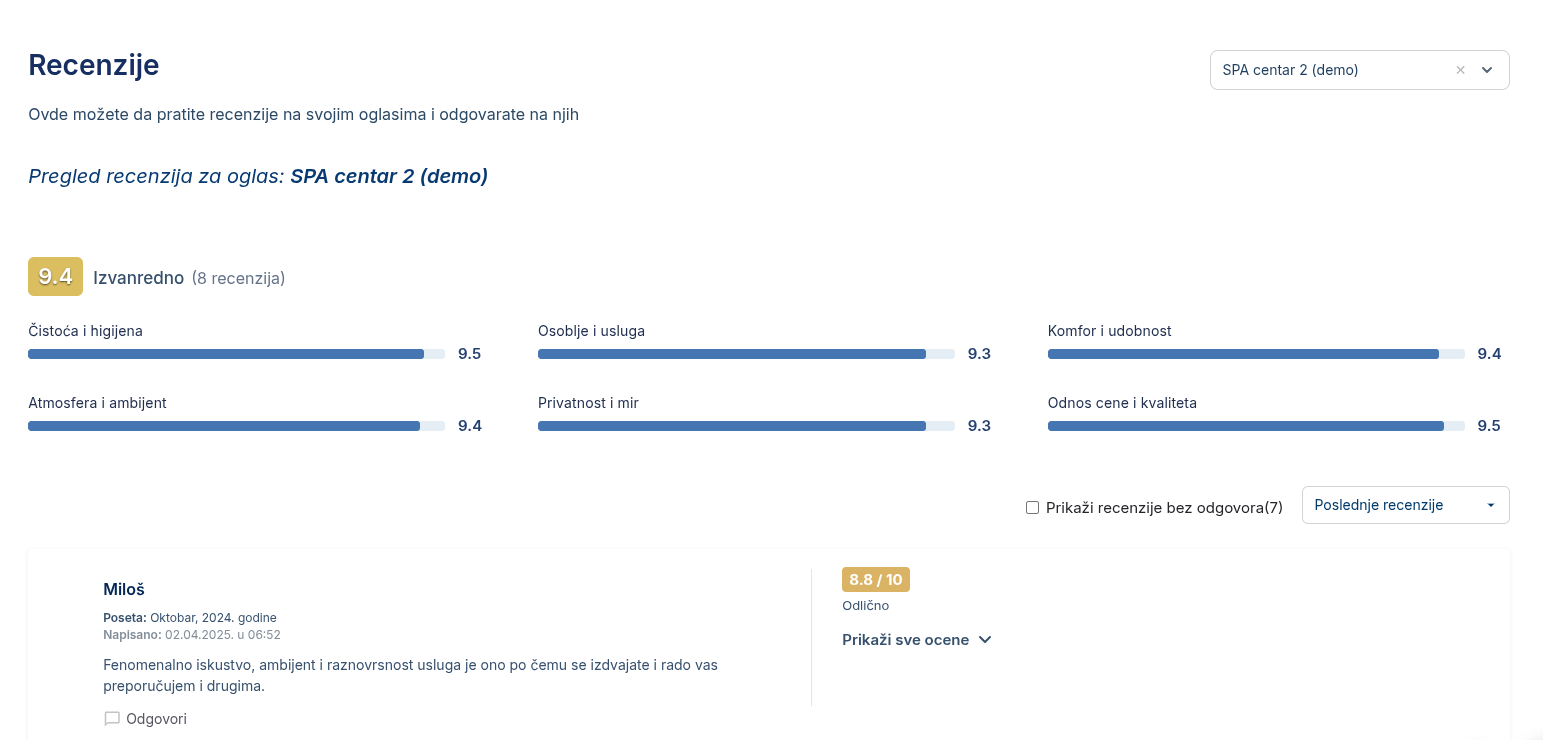
Task: Click the (8 recenzija) review count
Action: point(238,278)
